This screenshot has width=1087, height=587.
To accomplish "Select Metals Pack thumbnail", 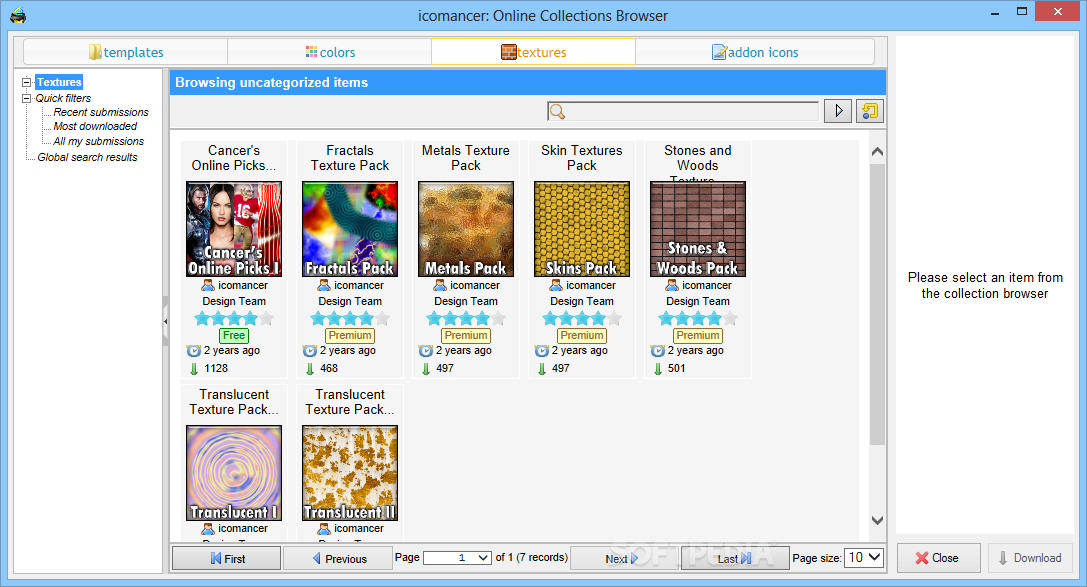I will [466, 229].
